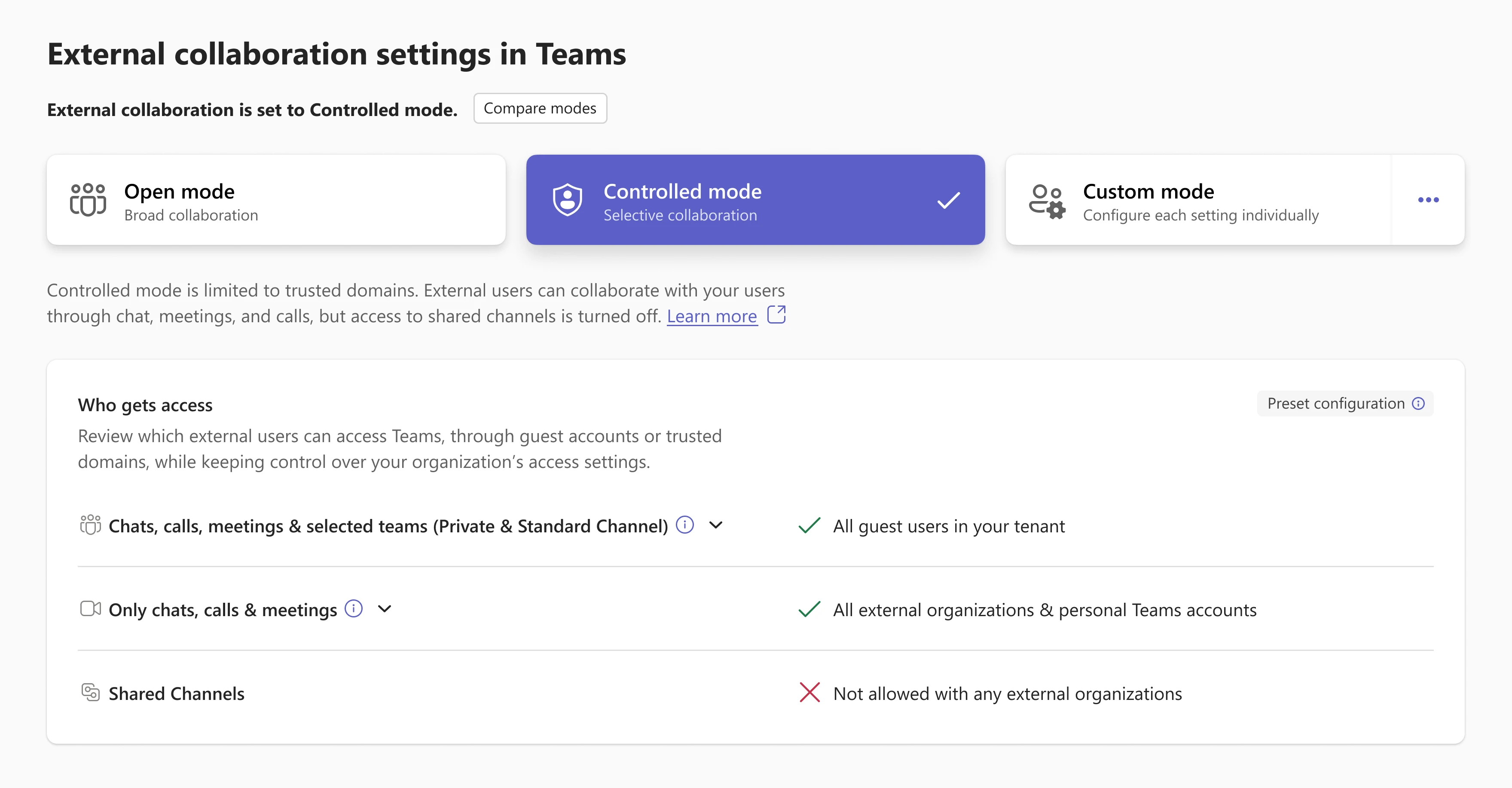Open the Compare modes dialog
Viewport: 1512px width, 788px height.
(x=540, y=109)
